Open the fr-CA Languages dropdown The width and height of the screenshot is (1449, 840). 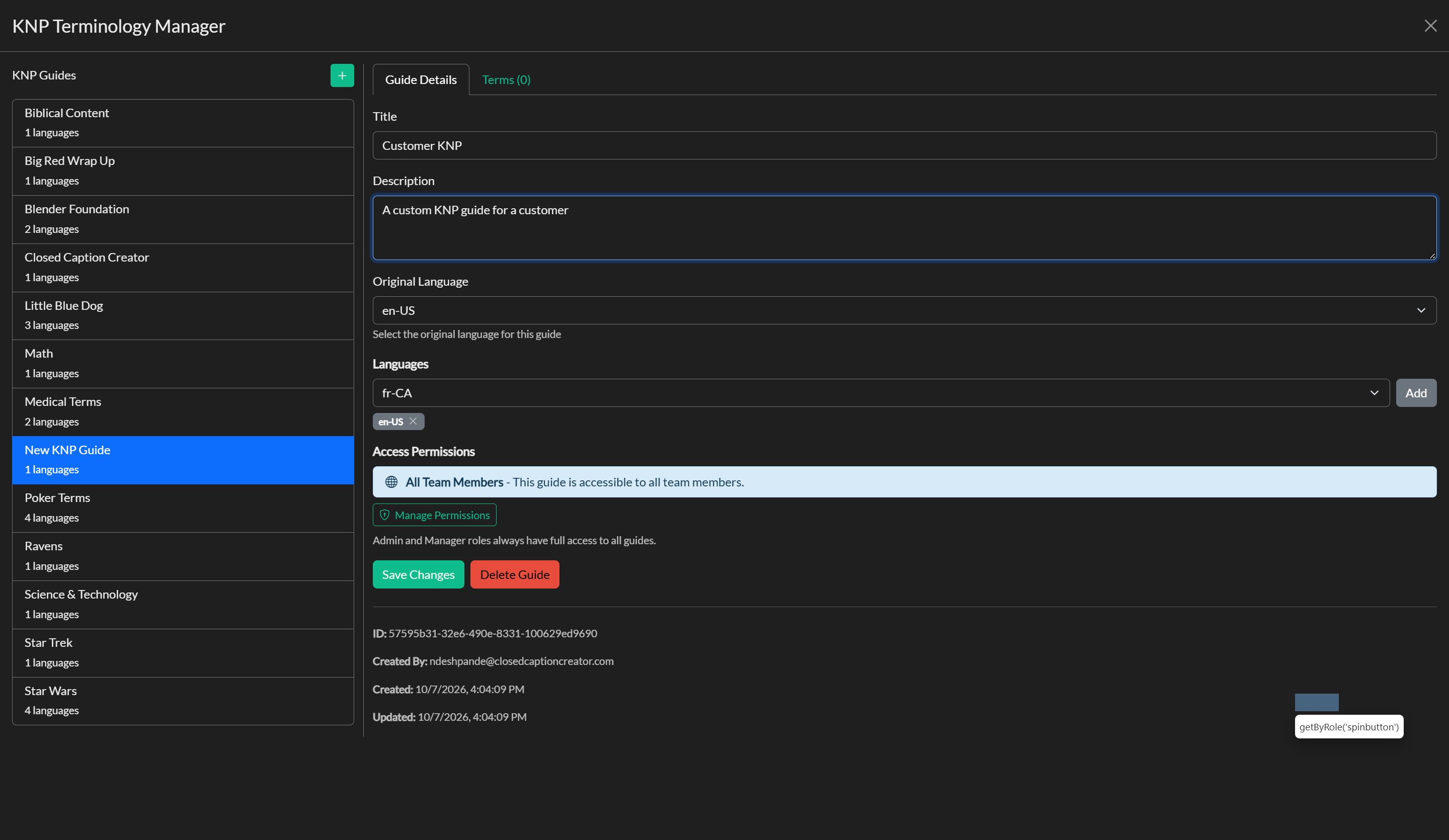[x=881, y=393]
